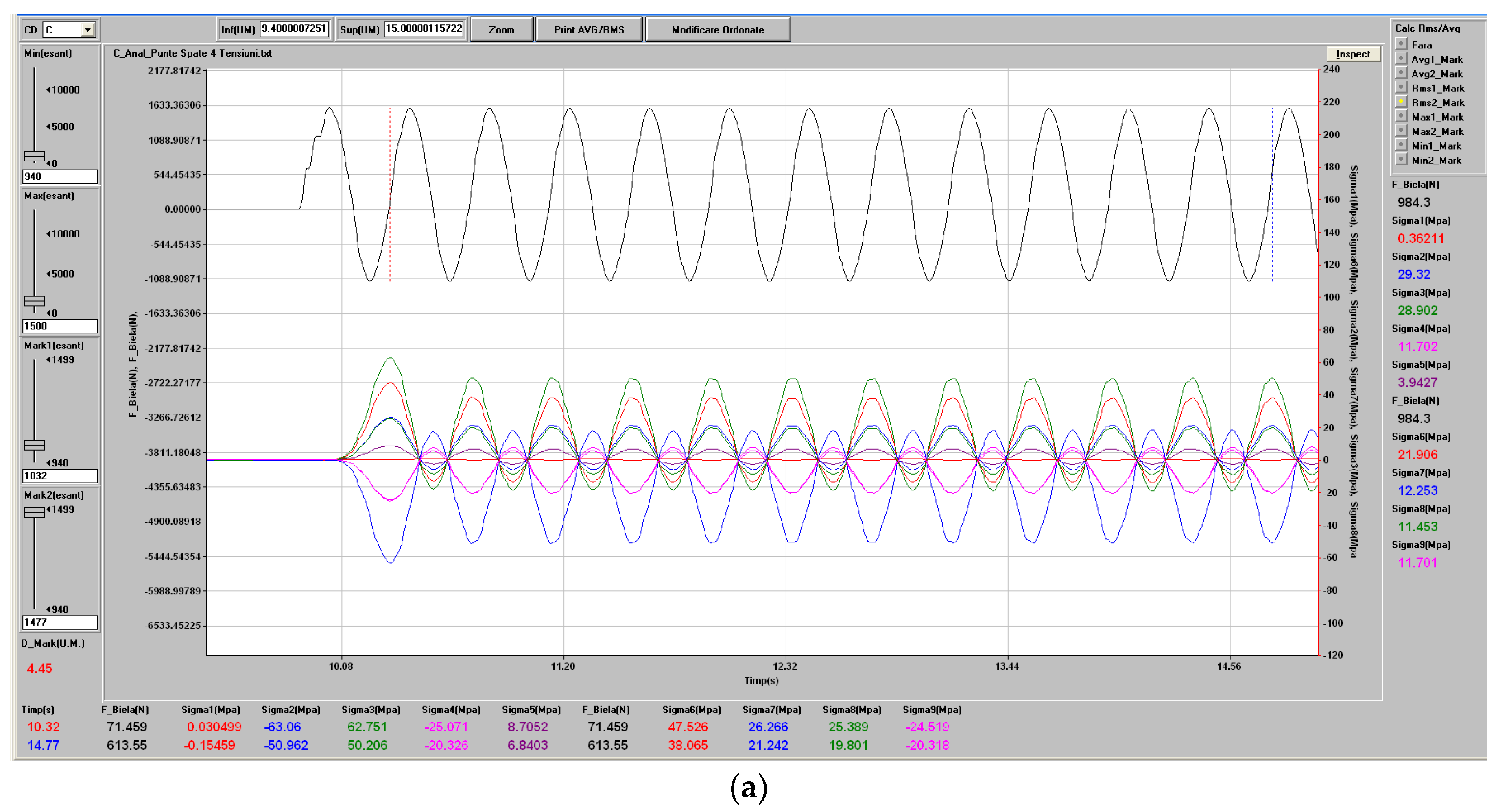Click the D_Mark value 4.45
The width and height of the screenshot is (1496, 812).
pyautogui.click(x=39, y=668)
